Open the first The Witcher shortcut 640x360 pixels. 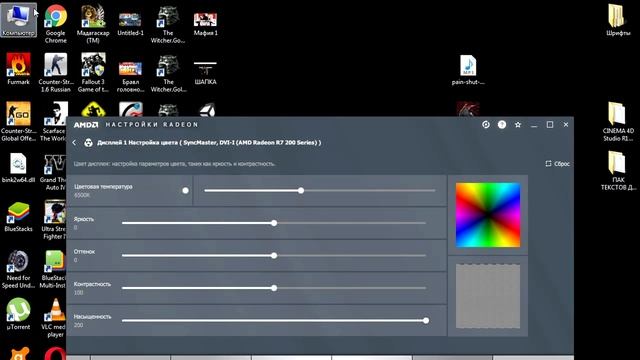click(168, 23)
